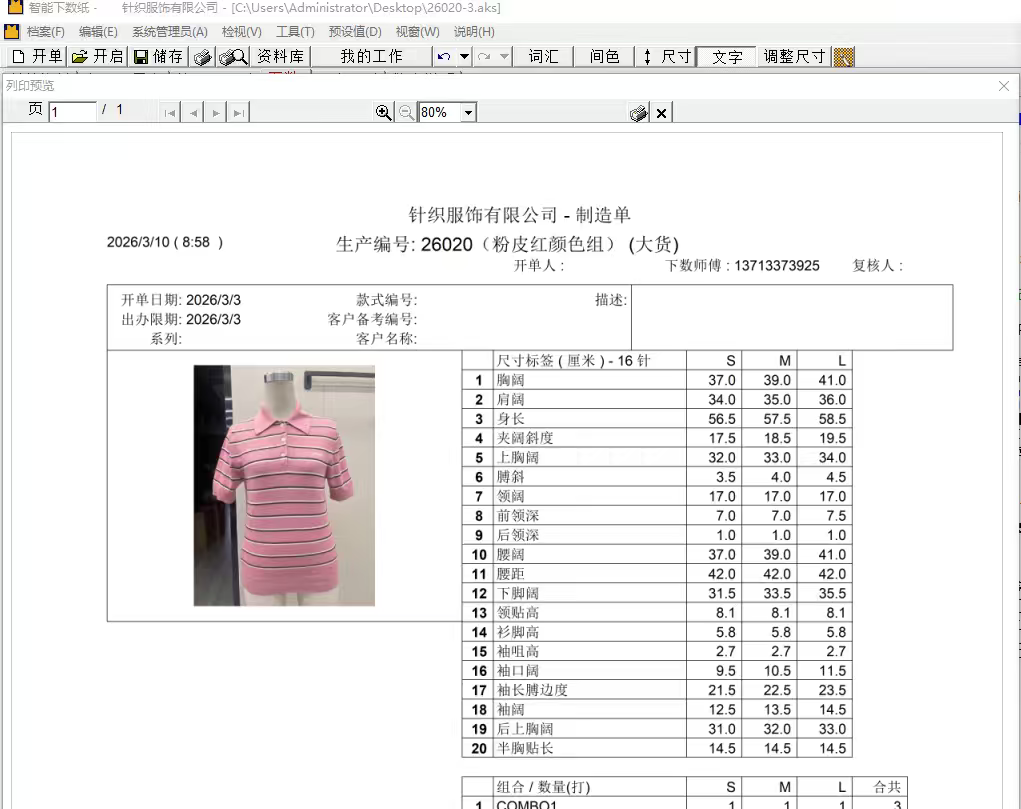This screenshot has width=1021, height=809.
Task: Print the previewed page using printer icon
Action: point(638,113)
